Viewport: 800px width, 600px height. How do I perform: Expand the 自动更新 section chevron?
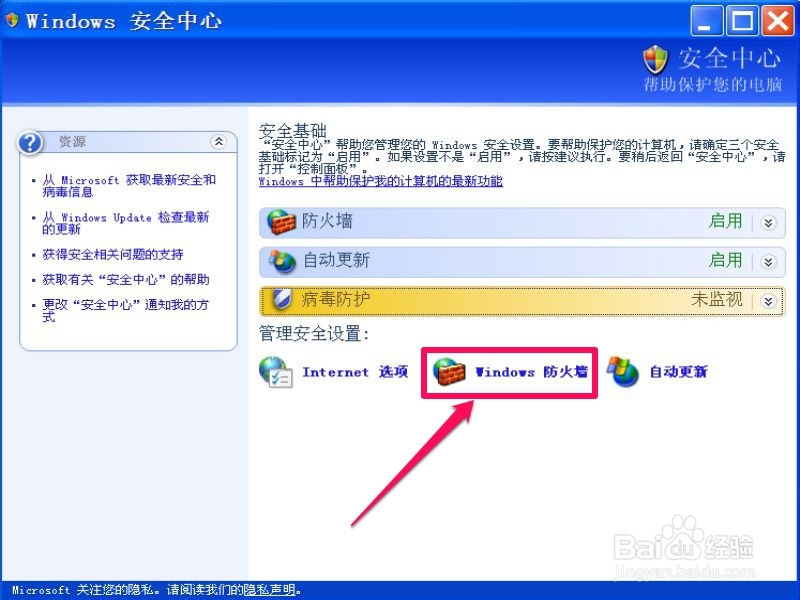(768, 262)
